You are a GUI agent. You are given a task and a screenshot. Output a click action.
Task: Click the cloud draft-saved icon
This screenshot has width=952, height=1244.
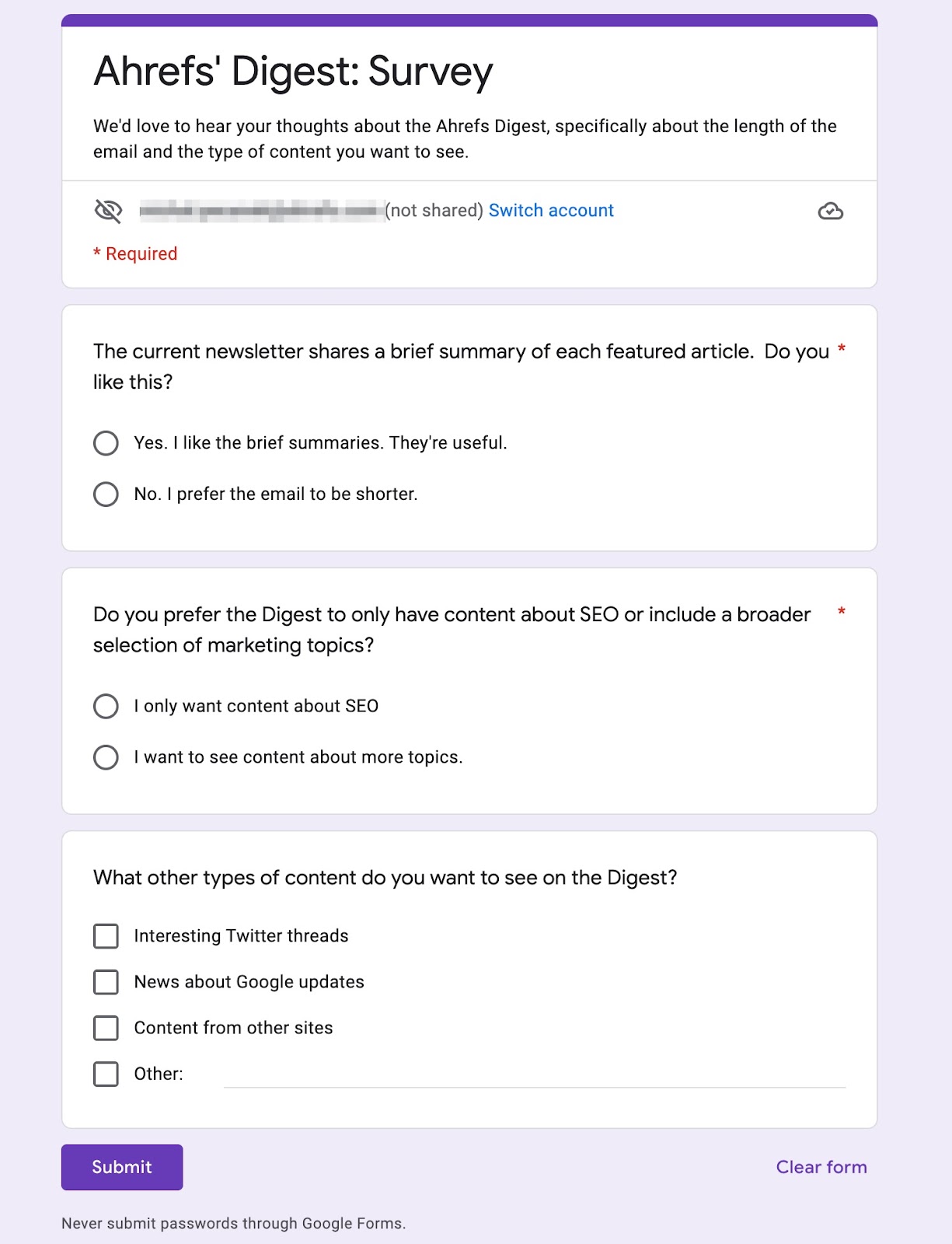point(832,210)
